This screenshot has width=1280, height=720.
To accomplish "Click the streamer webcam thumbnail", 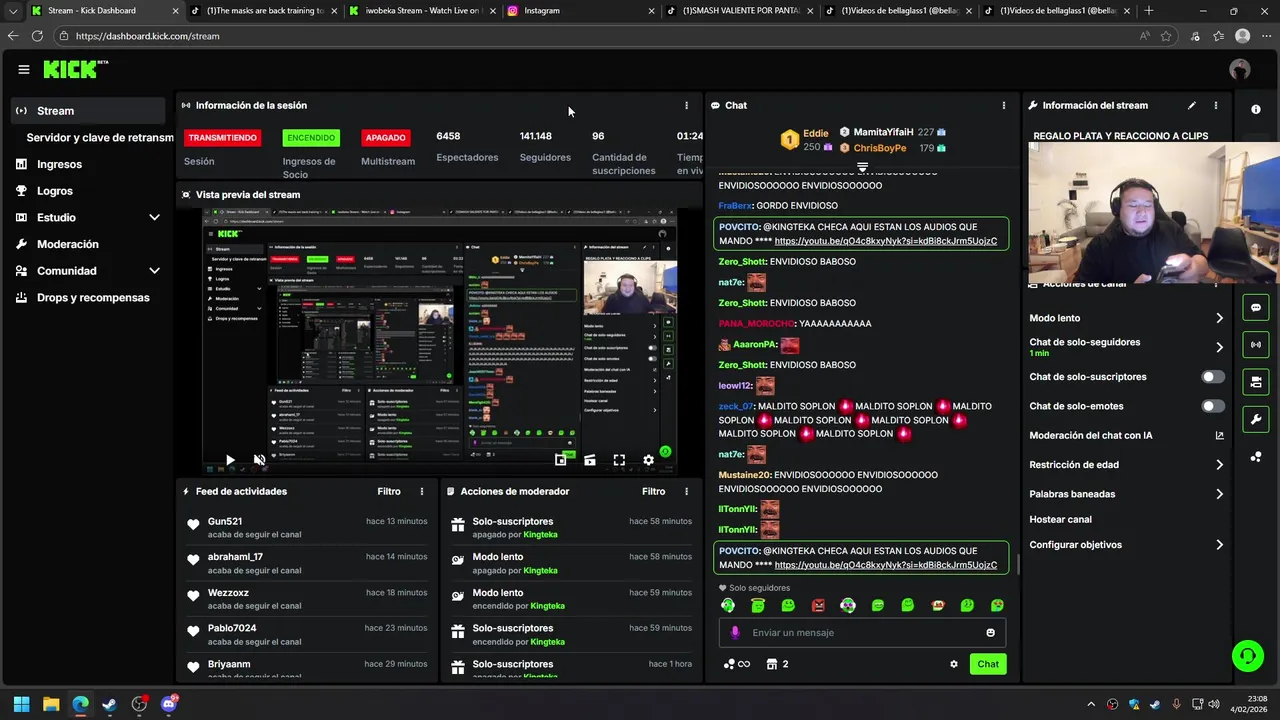I will (x=1154, y=213).
